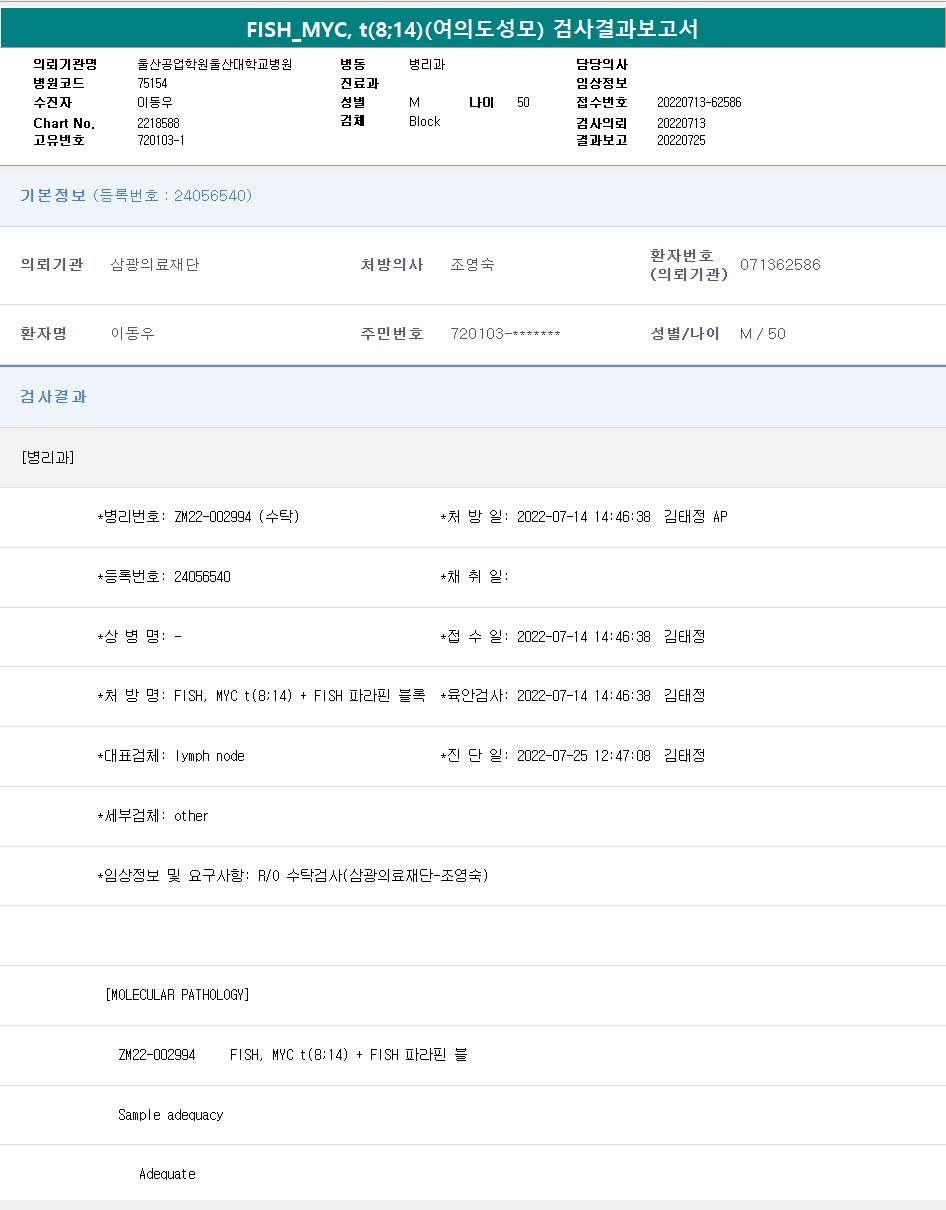946x1210 pixels.
Task: Click the 임상정보 및 요구사항 line
Action: (x=293, y=876)
